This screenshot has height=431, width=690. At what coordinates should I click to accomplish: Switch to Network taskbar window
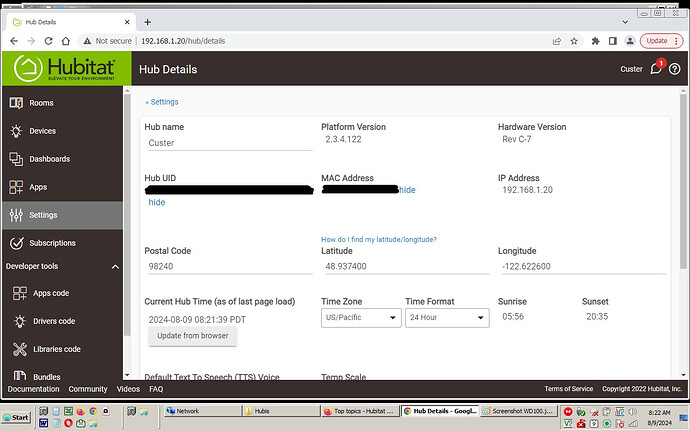(x=202, y=411)
